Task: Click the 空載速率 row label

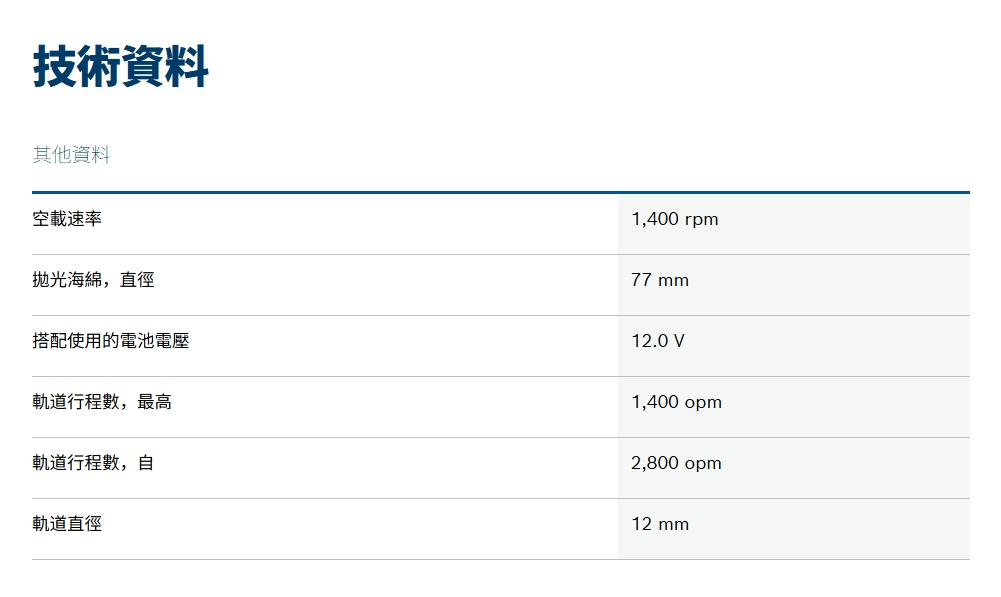Action: [67, 219]
